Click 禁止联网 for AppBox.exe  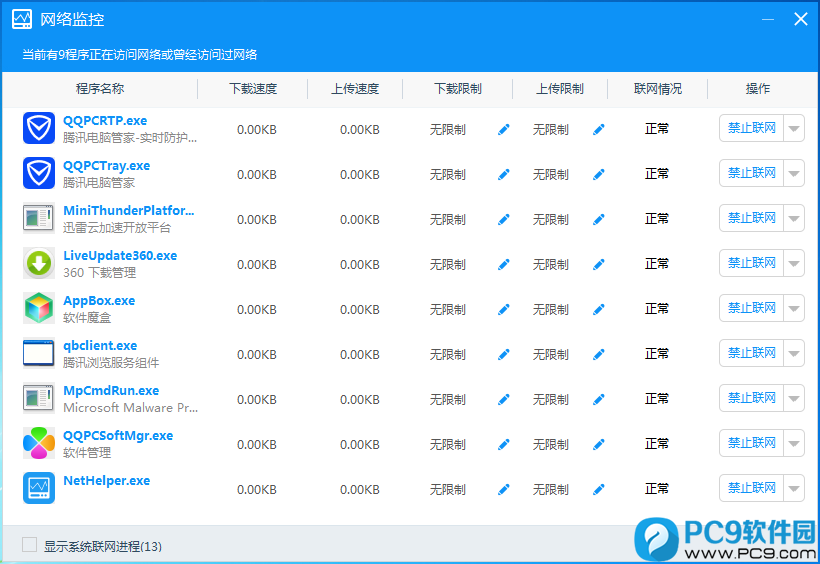coord(751,308)
